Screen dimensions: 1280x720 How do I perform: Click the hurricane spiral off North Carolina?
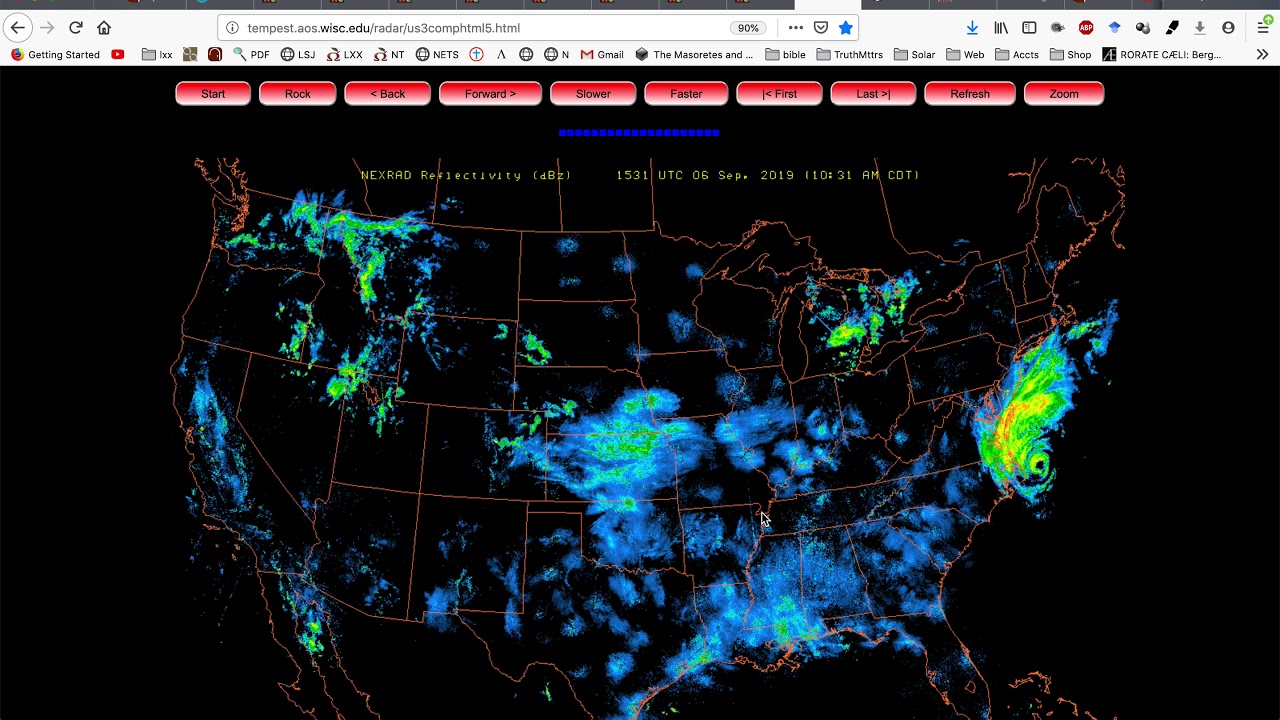point(1036,464)
